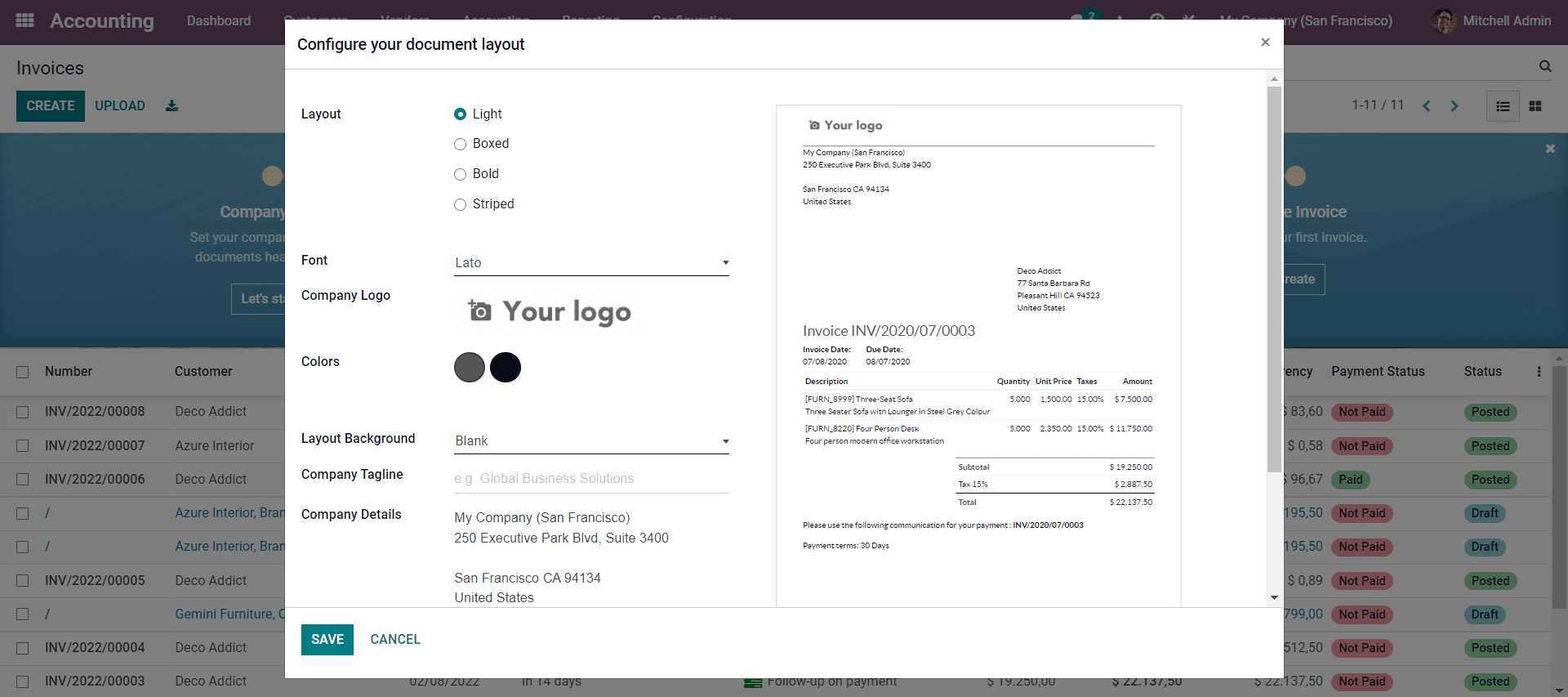The image size is (1568, 697).
Task: Sort by Customer column header
Action: (203, 372)
